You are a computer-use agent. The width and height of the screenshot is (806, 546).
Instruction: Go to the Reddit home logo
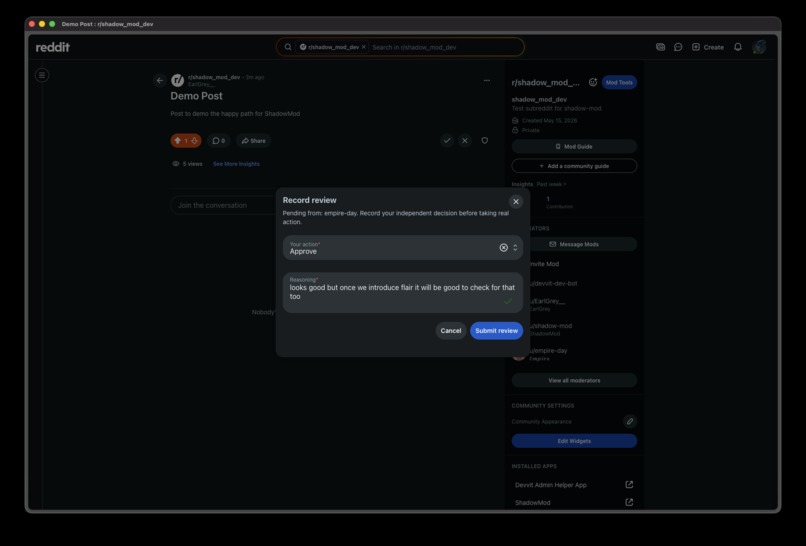pos(52,47)
